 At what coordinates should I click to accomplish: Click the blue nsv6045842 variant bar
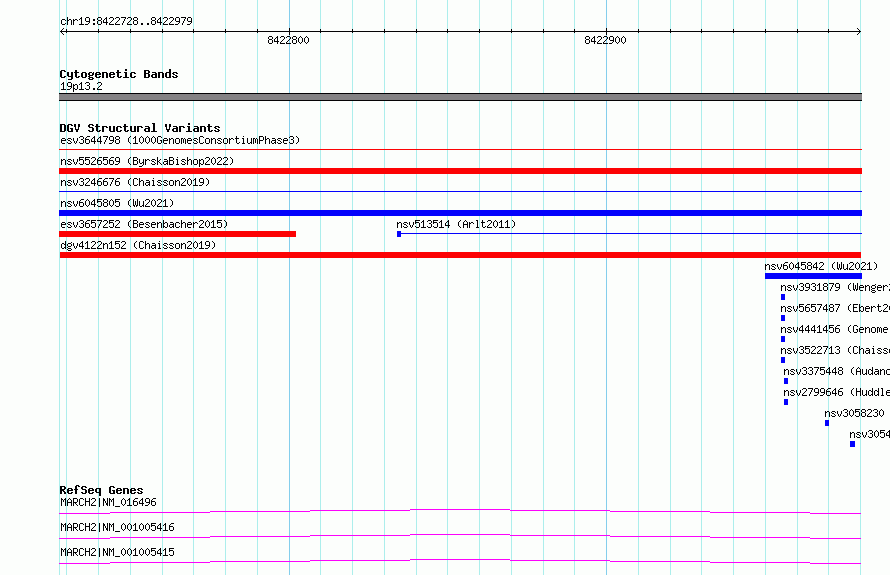pyautogui.click(x=813, y=276)
